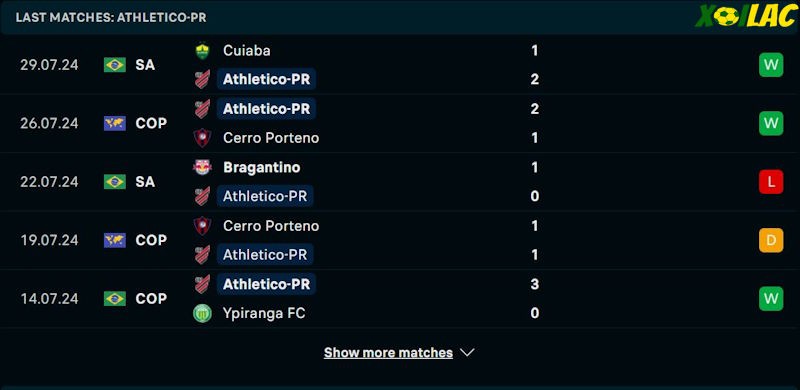Click W badge for Cuiaba match
This screenshot has width=800, height=390.
point(771,65)
